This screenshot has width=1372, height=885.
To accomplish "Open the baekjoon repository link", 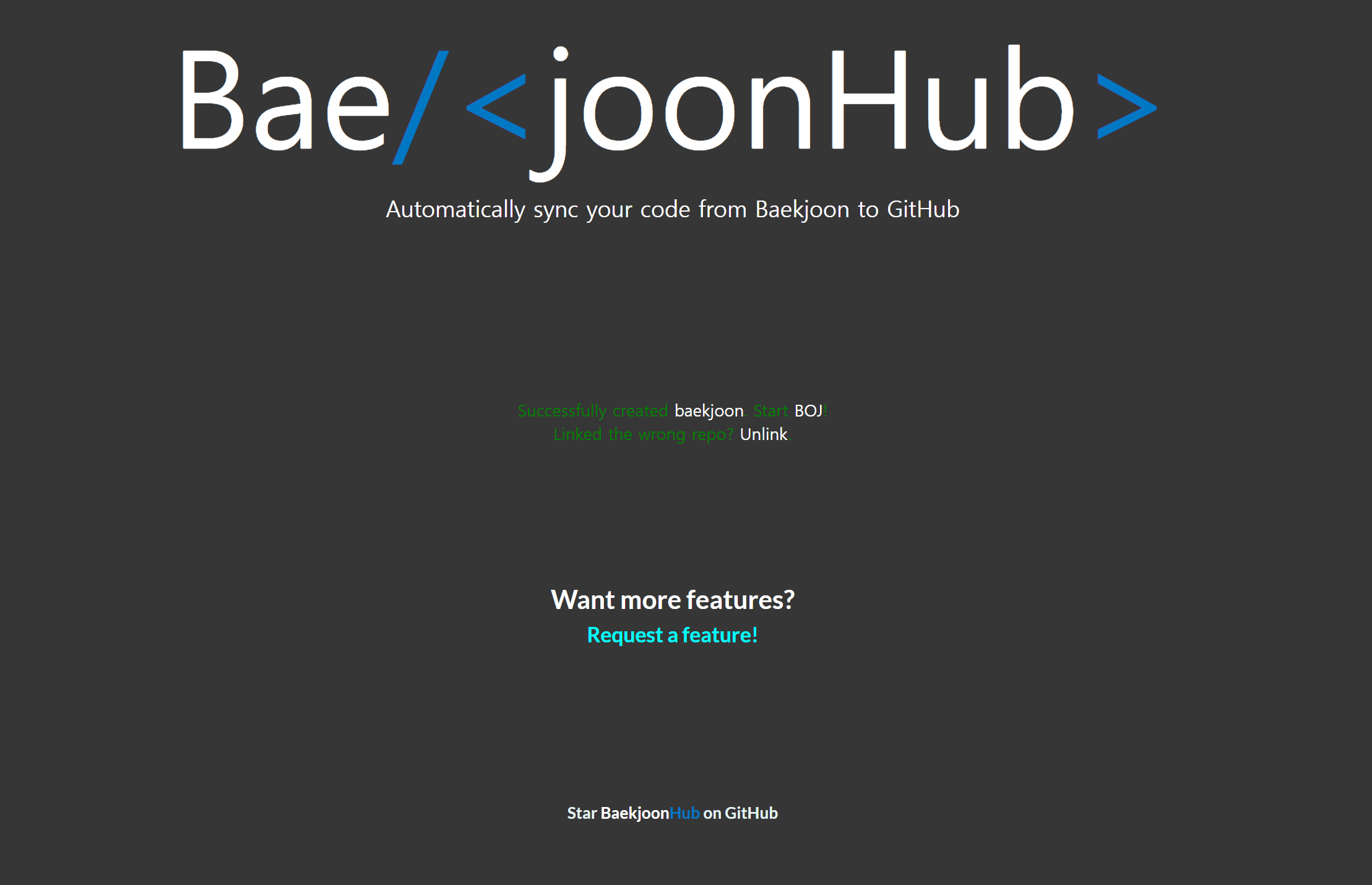I will point(709,411).
